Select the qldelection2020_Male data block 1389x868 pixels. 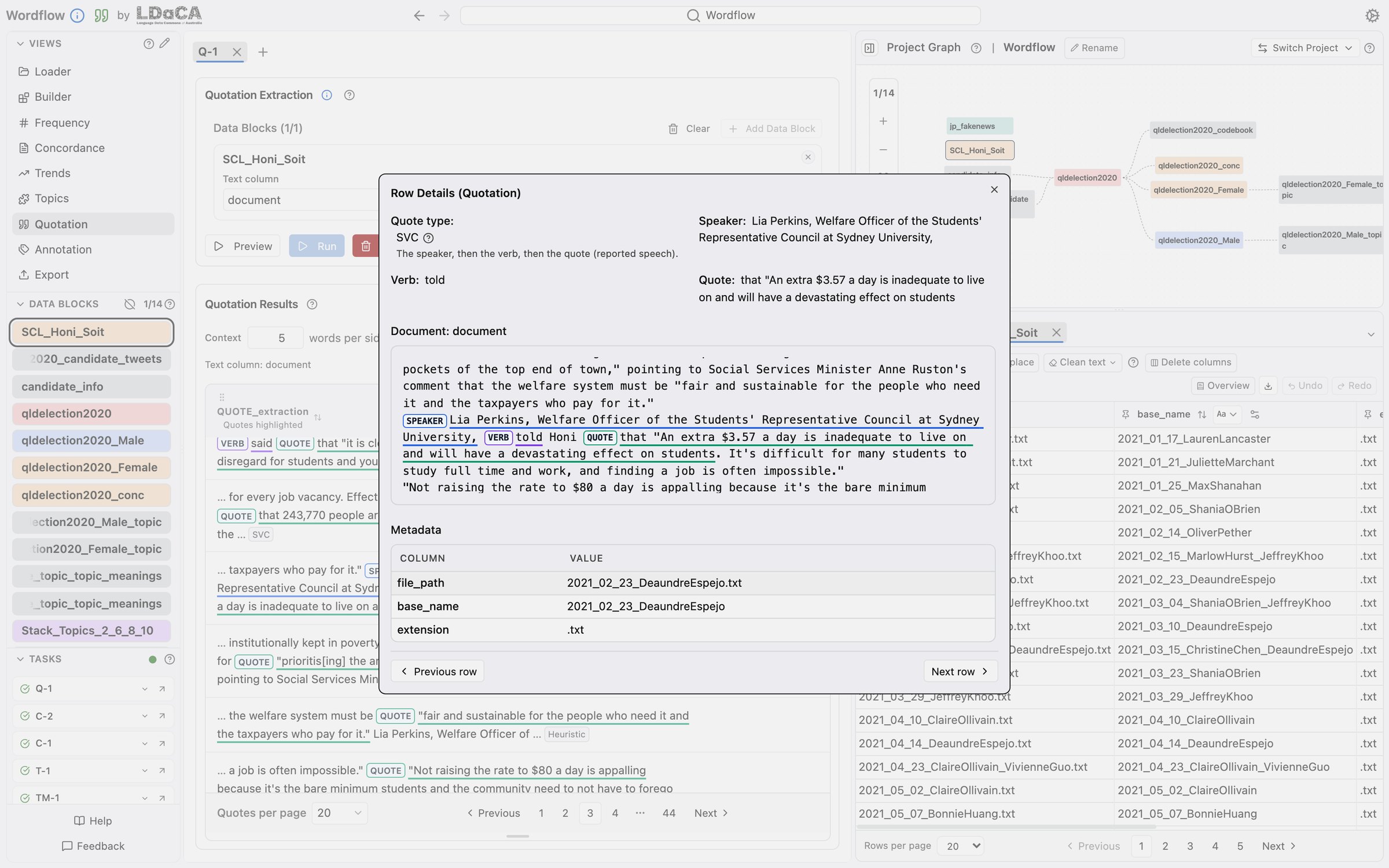91,440
